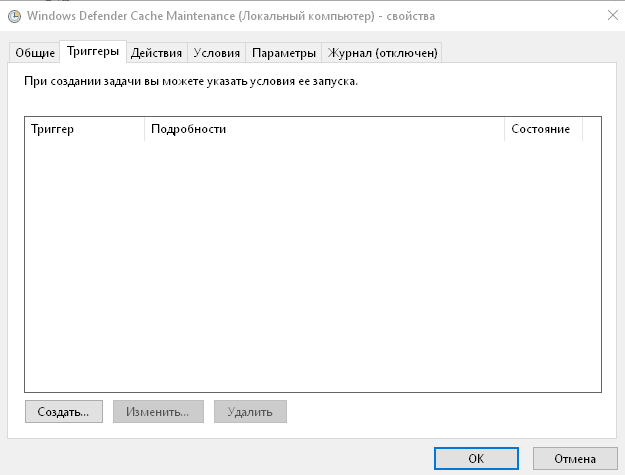Open the Действия tab
The width and height of the screenshot is (625, 475).
[157, 53]
